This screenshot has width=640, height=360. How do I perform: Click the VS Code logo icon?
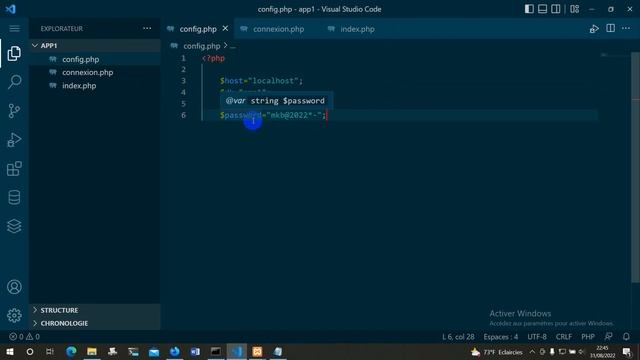[x=11, y=9]
